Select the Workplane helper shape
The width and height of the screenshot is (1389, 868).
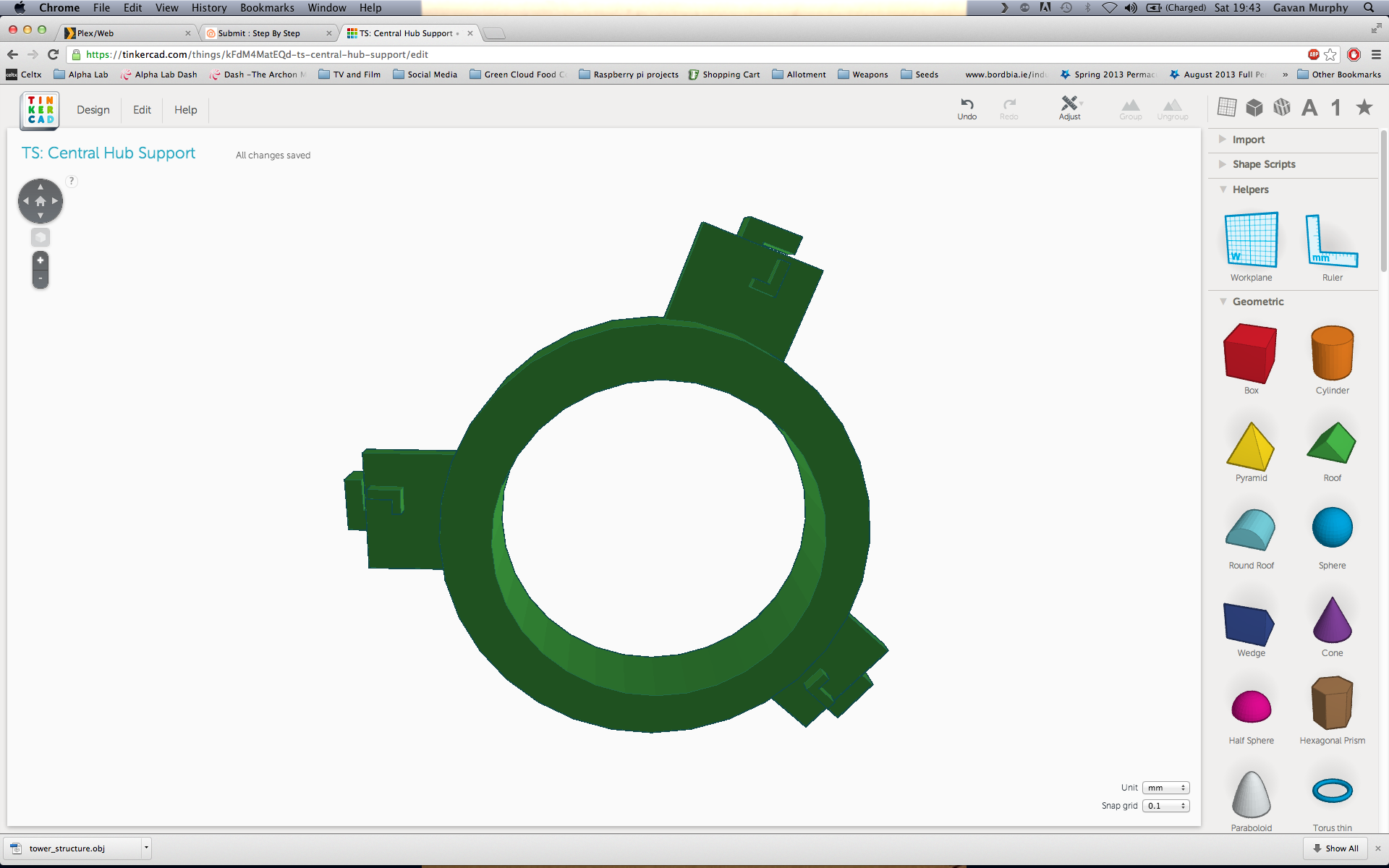pyautogui.click(x=1251, y=246)
